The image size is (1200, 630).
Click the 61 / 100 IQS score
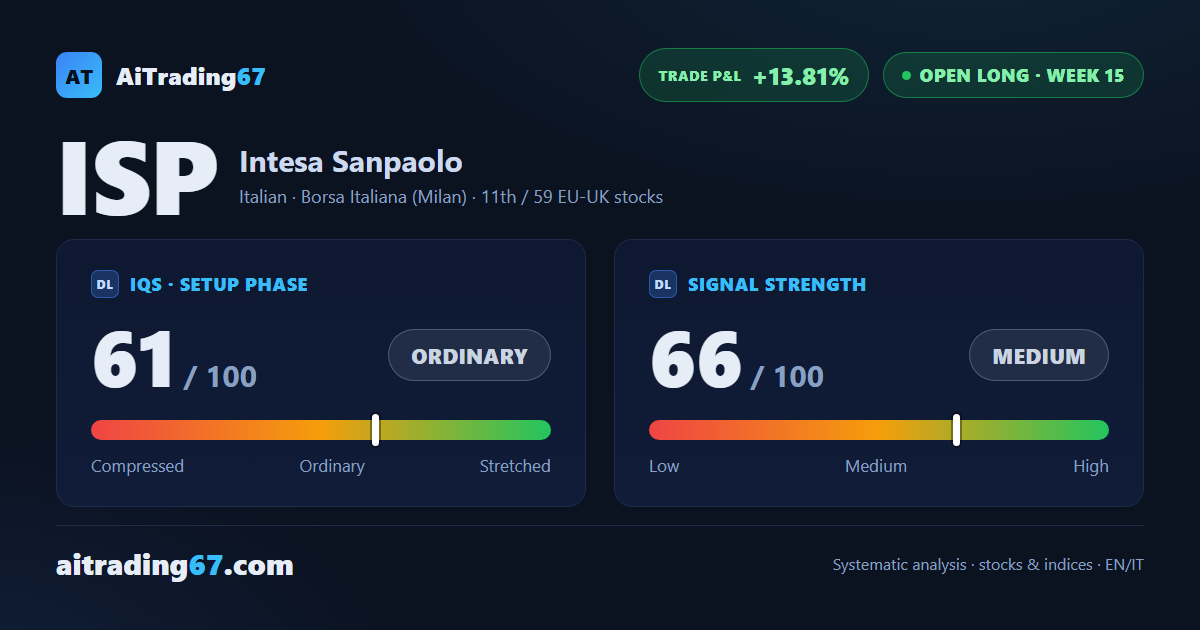coord(174,361)
